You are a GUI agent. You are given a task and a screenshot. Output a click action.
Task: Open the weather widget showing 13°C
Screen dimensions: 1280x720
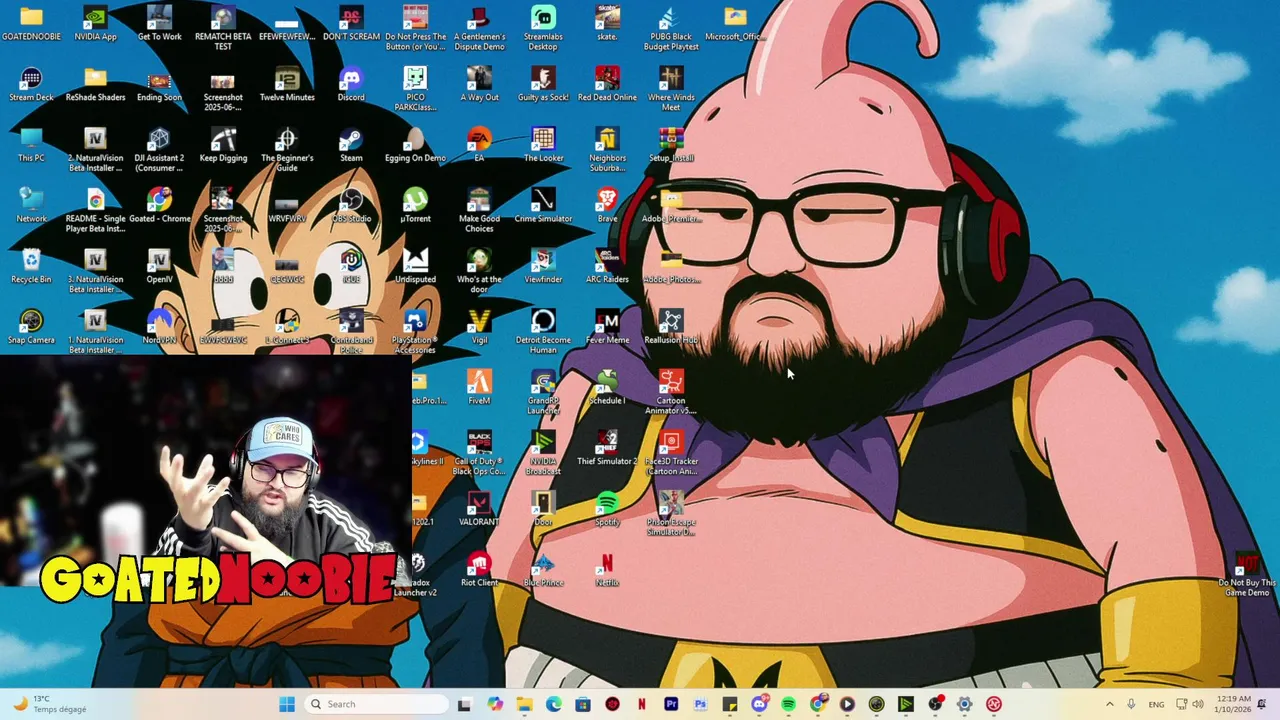click(x=52, y=704)
